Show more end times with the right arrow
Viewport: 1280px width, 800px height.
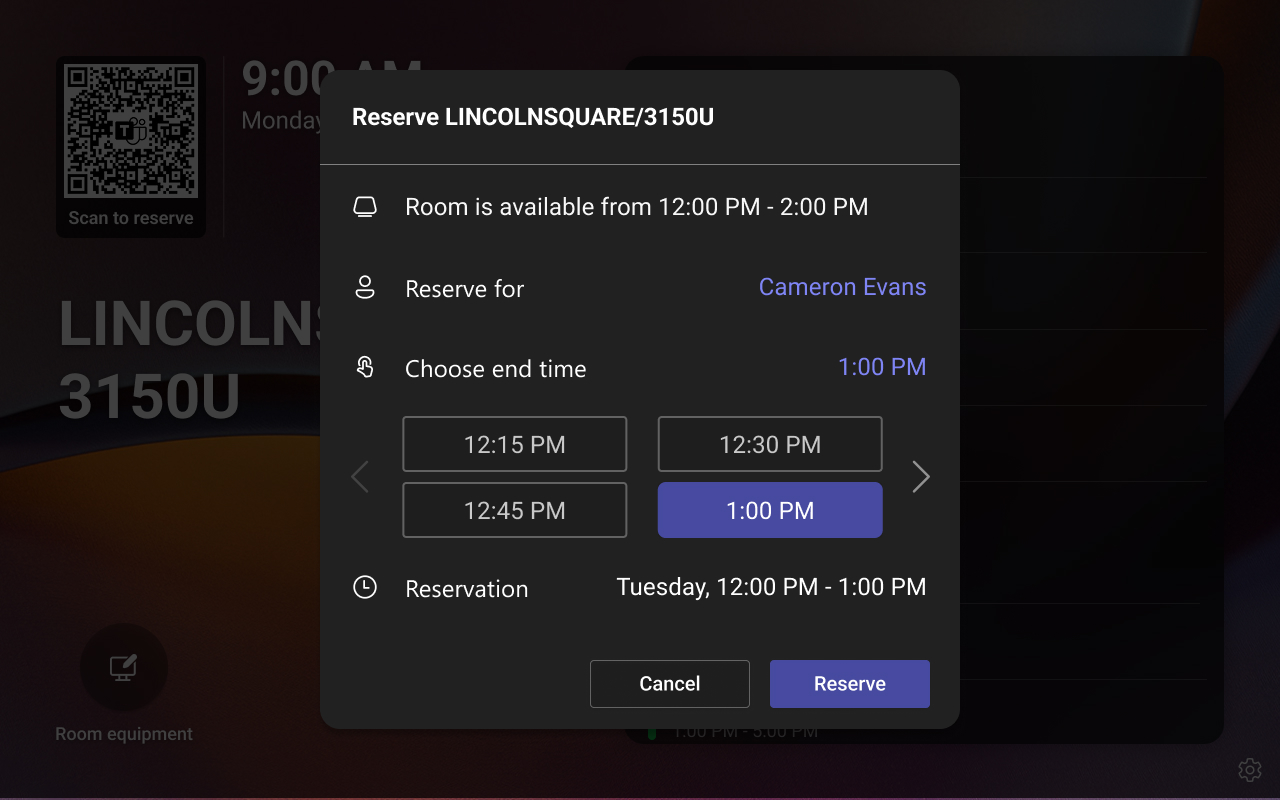tap(920, 477)
